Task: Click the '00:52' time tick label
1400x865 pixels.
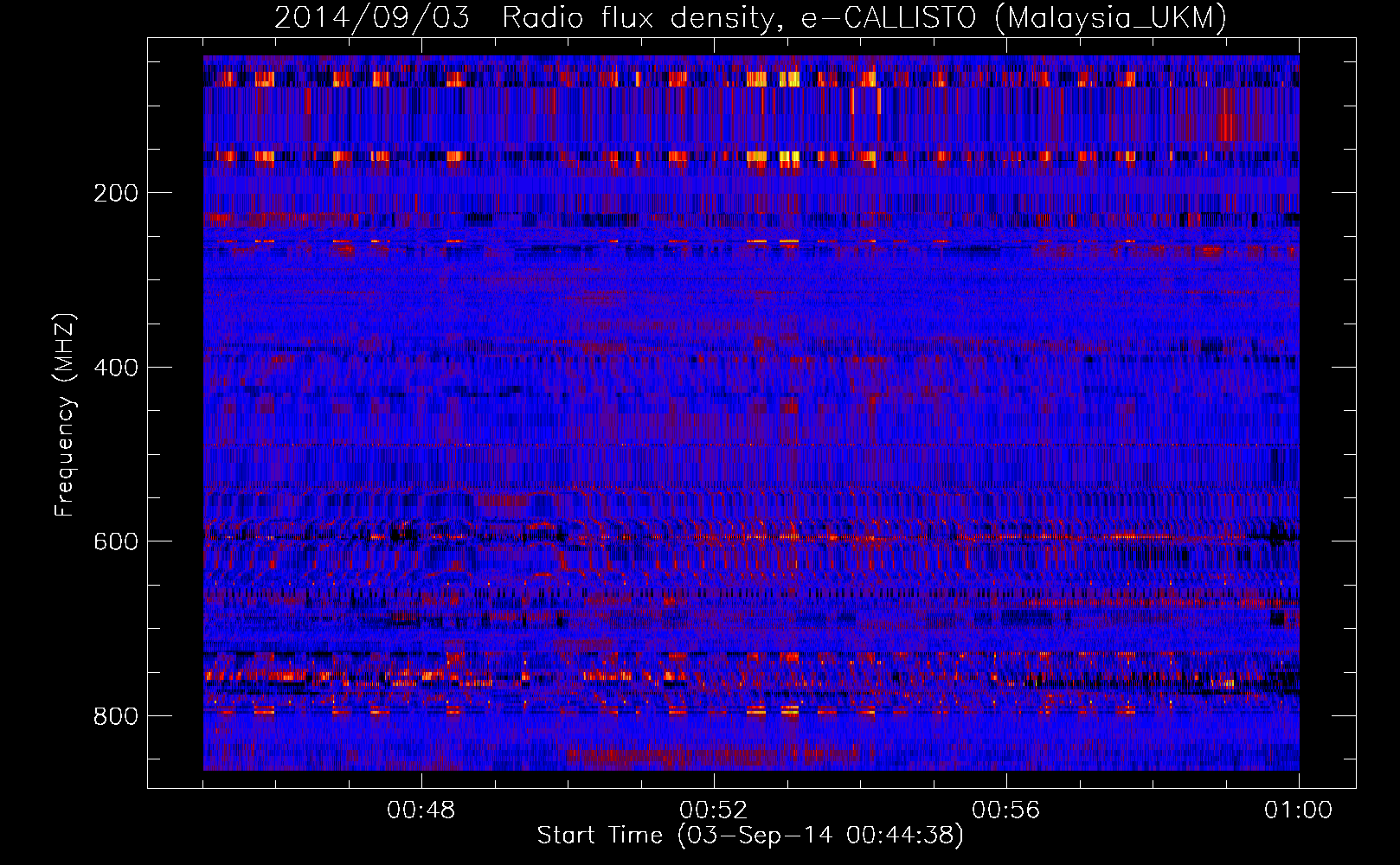Action: [x=713, y=811]
